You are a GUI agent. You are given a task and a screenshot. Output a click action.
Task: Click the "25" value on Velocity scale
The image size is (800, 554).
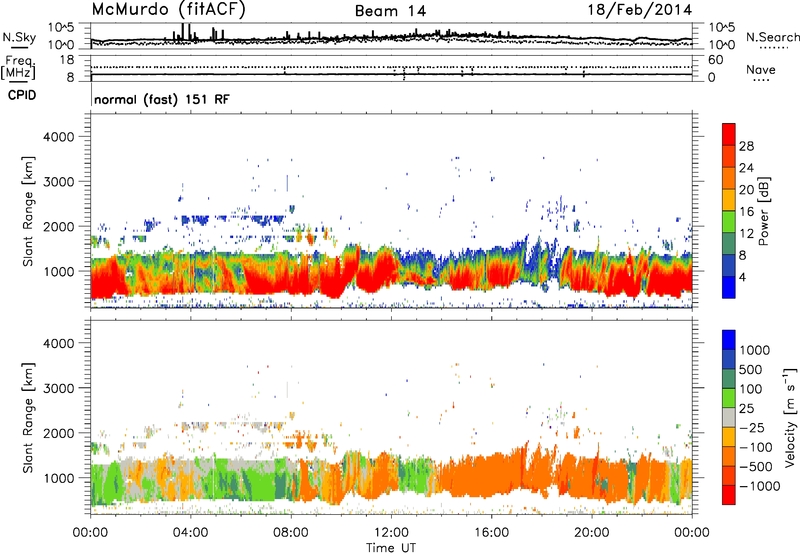(746, 409)
